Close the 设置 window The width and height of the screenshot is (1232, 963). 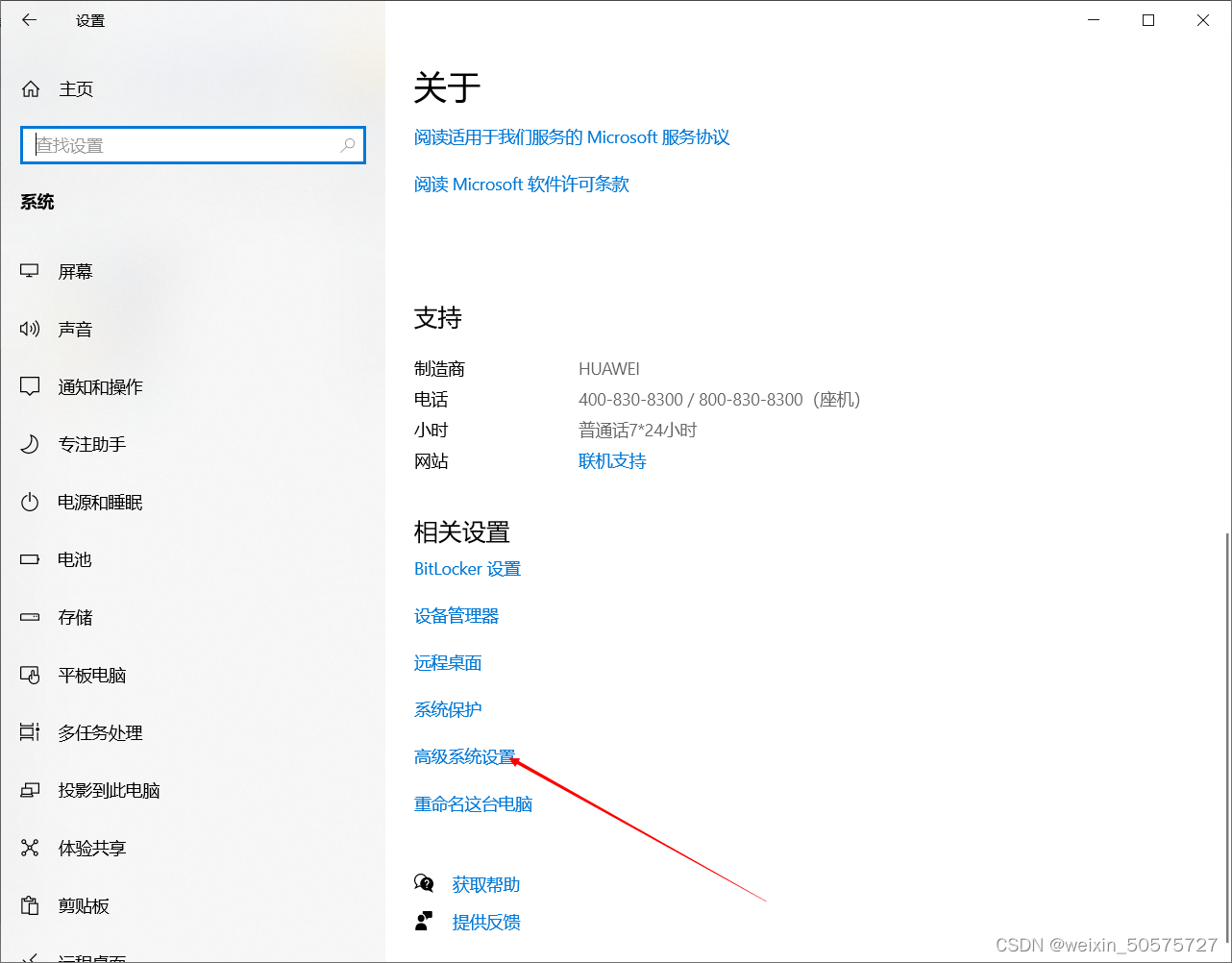(1203, 20)
